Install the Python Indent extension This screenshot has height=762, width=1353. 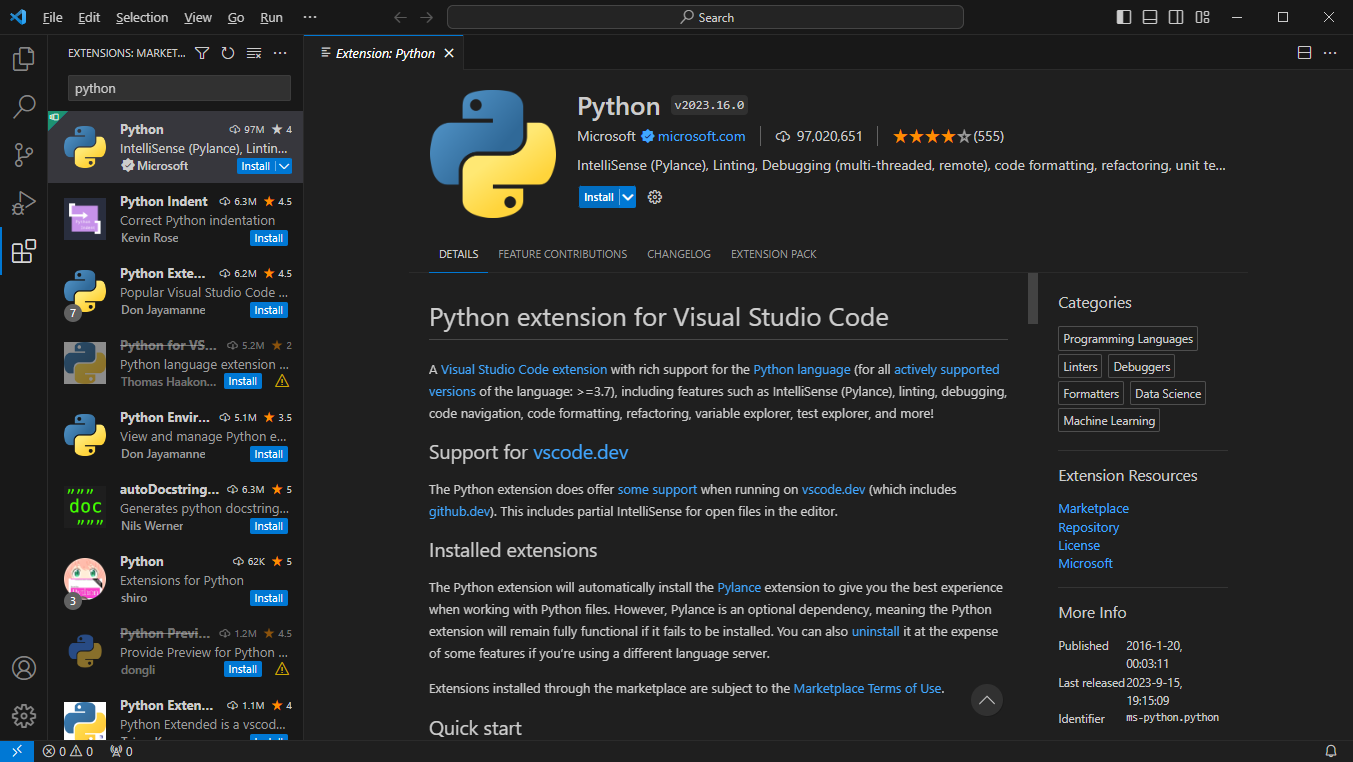click(x=268, y=238)
